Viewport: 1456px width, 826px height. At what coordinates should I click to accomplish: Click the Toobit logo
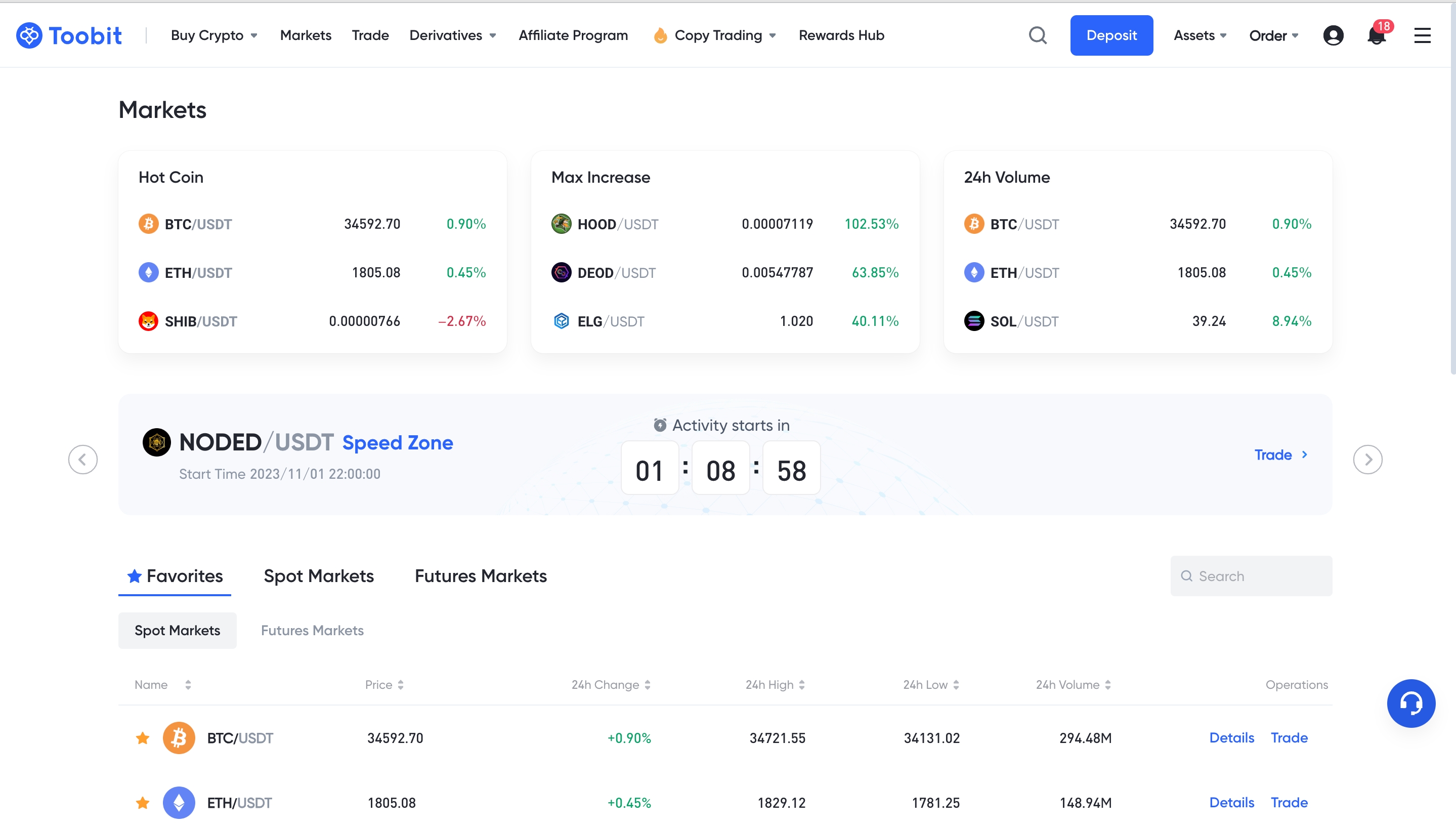tap(69, 35)
